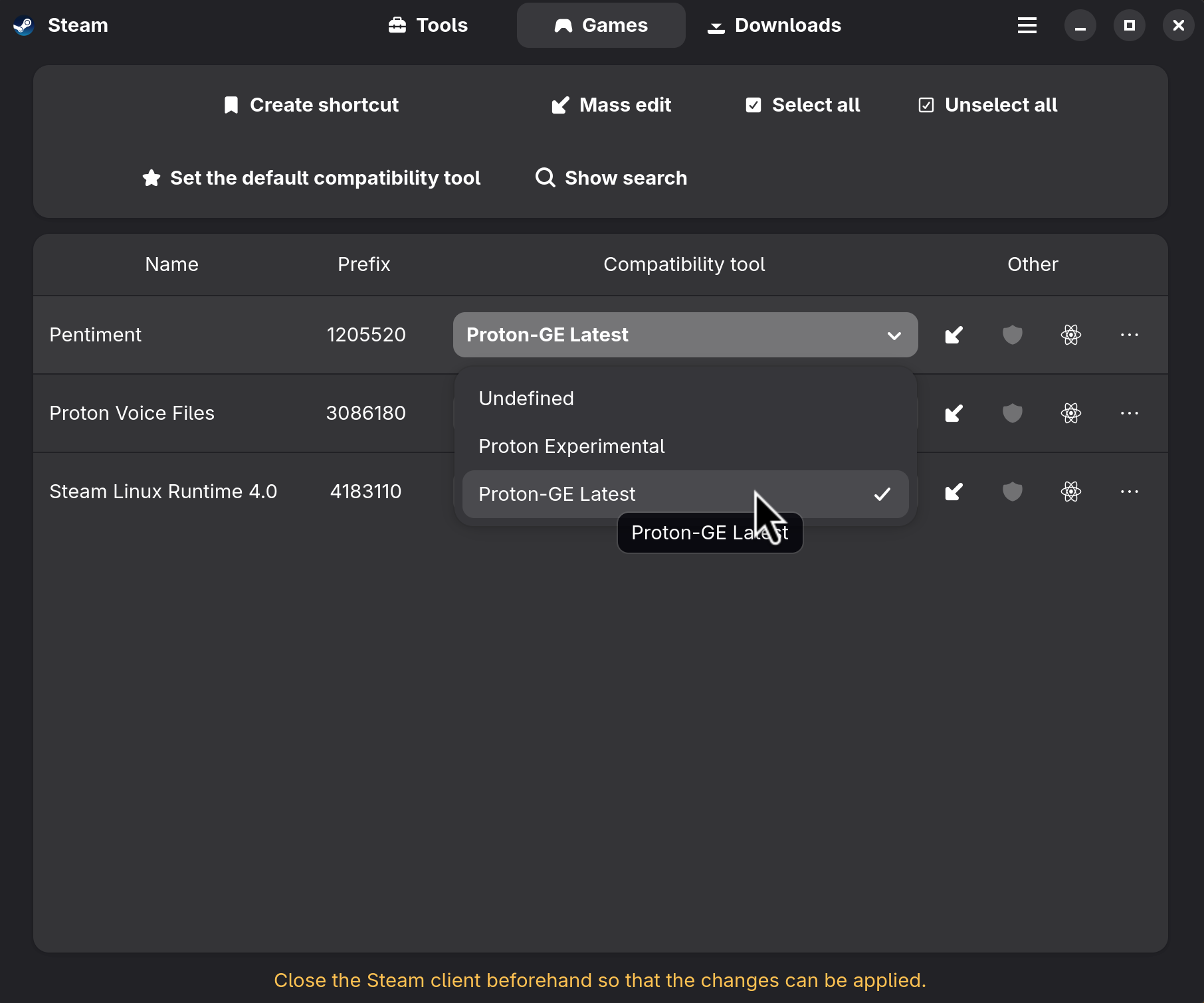Click edit icon for Steam Linux Runtime 4.0
The image size is (1204, 1003).
(954, 492)
